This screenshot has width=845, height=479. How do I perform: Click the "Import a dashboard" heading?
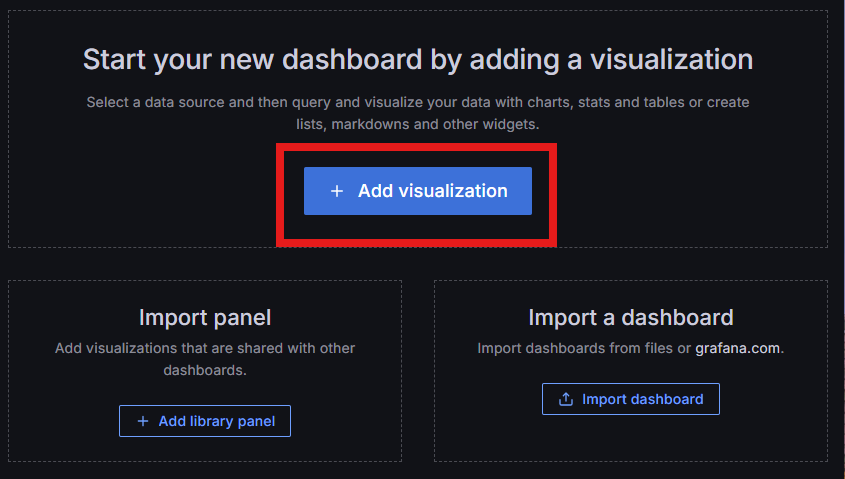click(x=630, y=318)
